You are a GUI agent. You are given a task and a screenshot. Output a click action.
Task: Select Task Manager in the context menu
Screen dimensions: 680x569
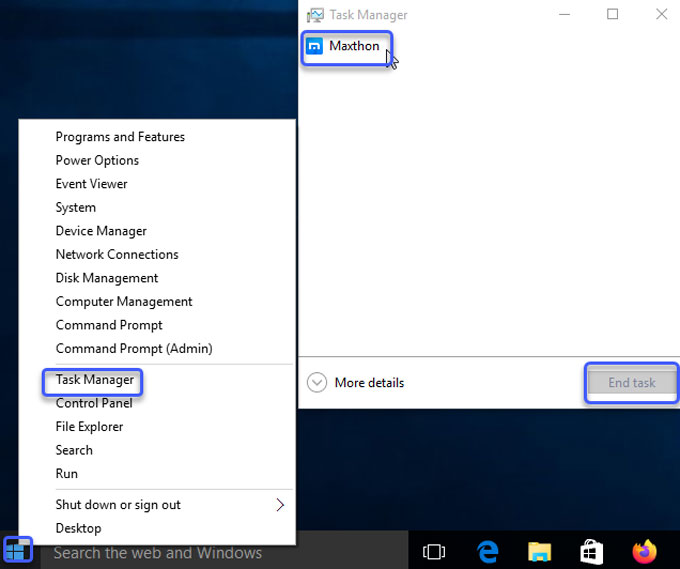pyautogui.click(x=95, y=379)
